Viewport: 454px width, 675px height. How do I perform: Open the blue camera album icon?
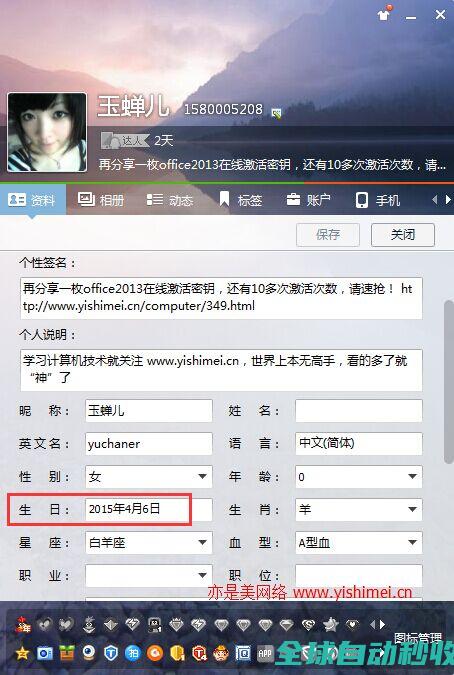(44, 654)
